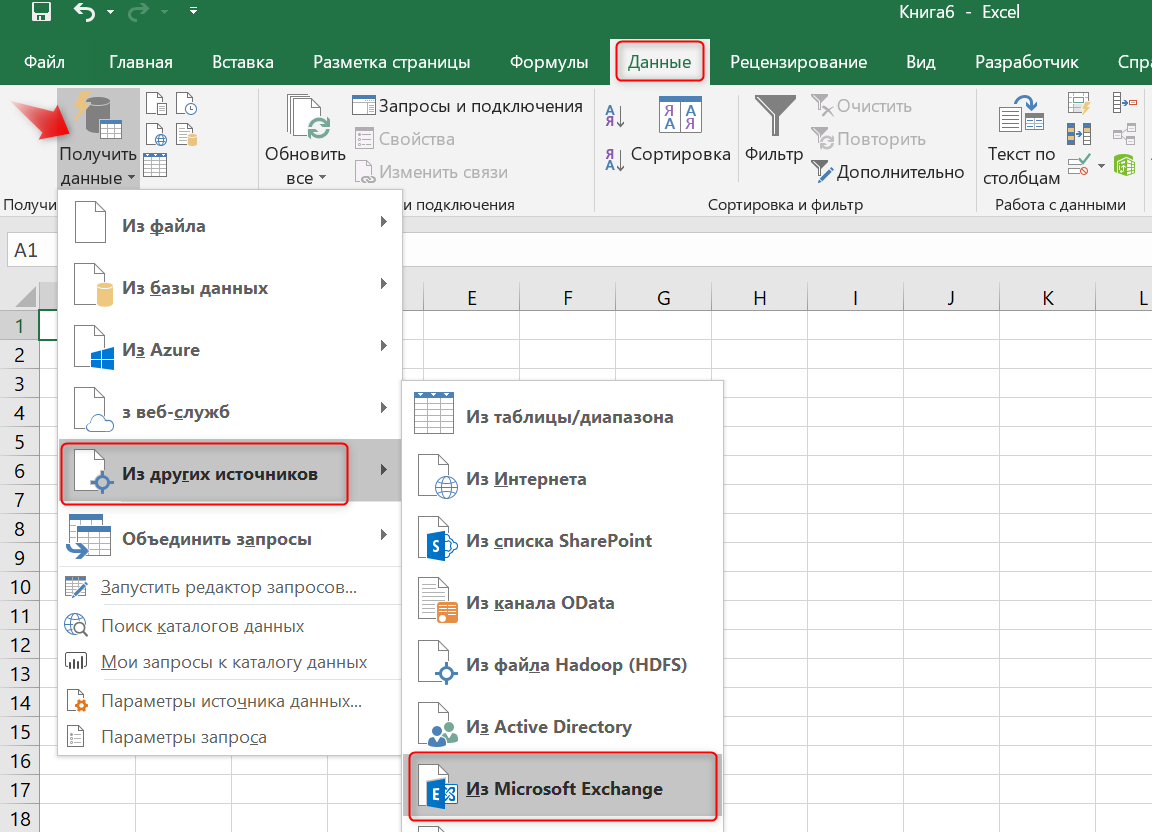Switch to the 'Главная' tab
Image resolution: width=1152 pixels, height=832 pixels.
click(x=141, y=62)
